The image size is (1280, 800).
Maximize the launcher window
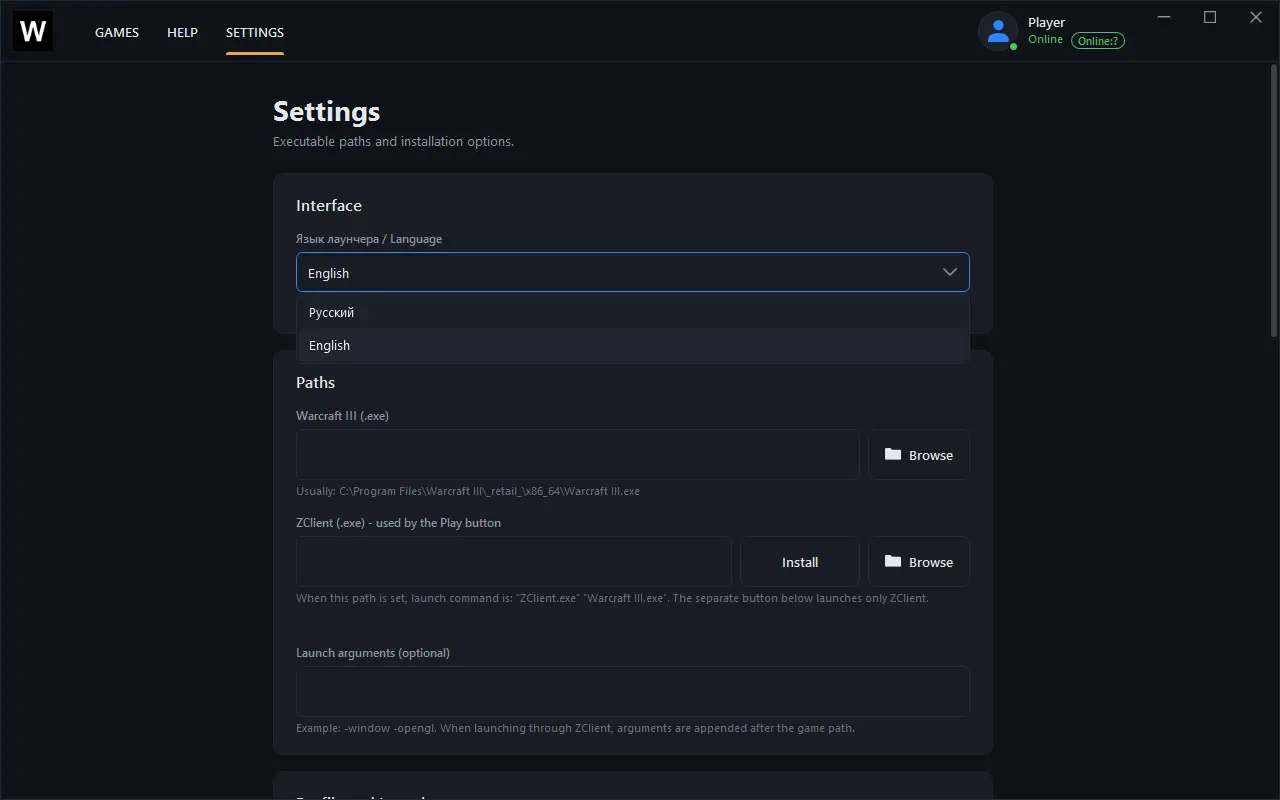pos(1210,17)
